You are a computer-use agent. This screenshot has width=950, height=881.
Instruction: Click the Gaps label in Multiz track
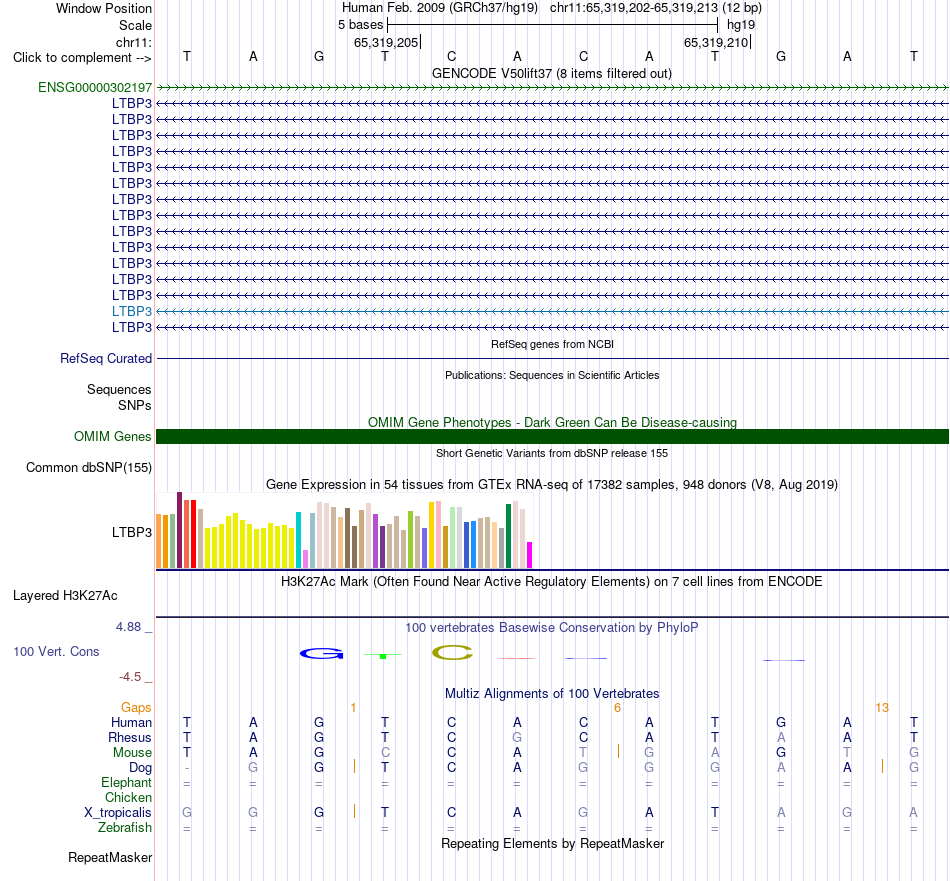136,708
